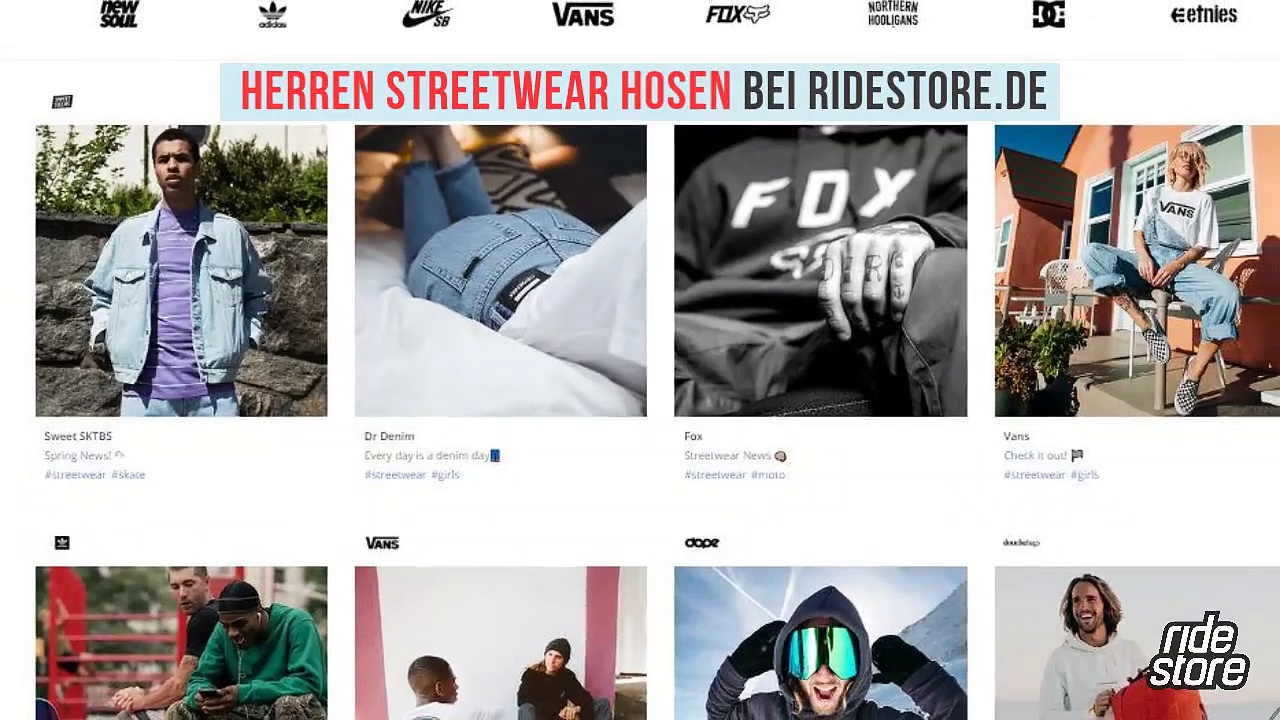Open snowboarder with green goggles photo
This screenshot has height=720, width=1280.
click(x=820, y=643)
